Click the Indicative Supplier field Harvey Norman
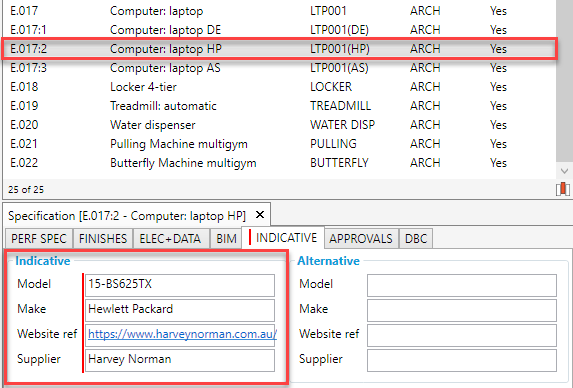The height and width of the screenshot is (388, 573). coord(180,360)
